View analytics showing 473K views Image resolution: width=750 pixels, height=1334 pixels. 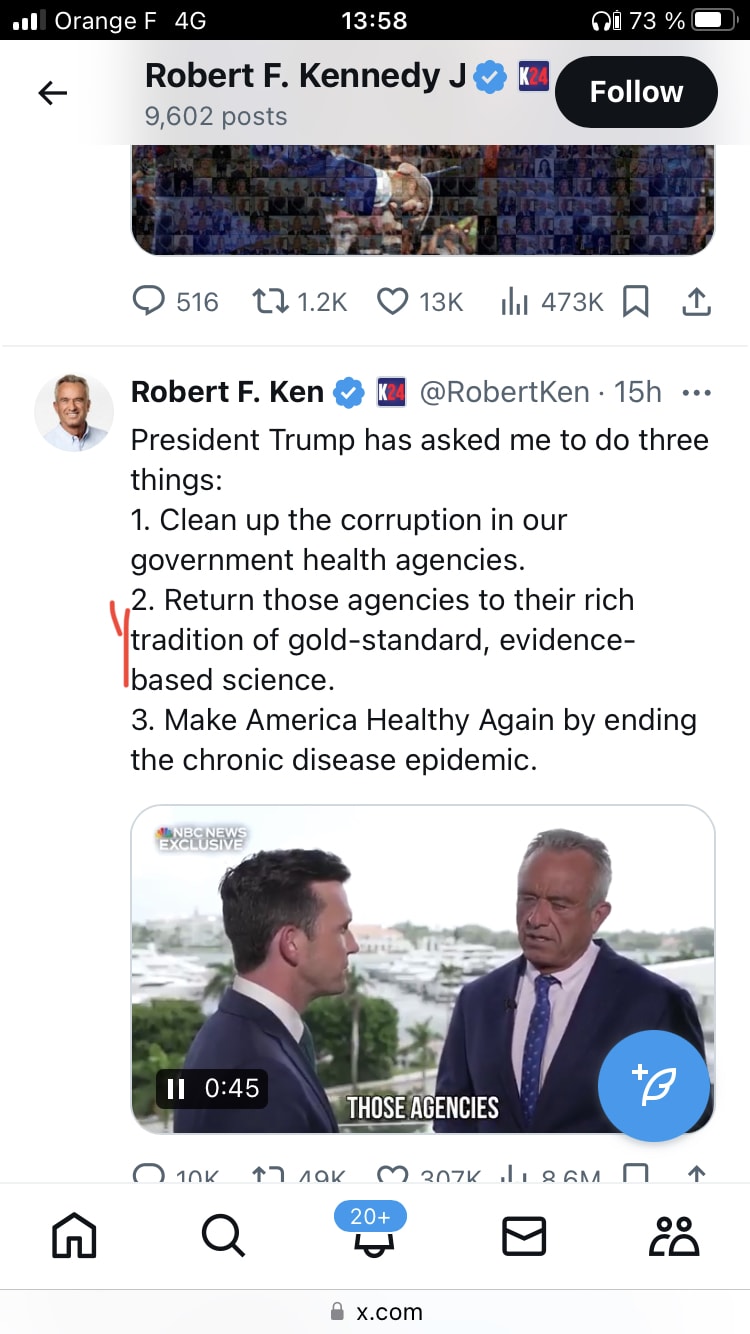[513, 302]
